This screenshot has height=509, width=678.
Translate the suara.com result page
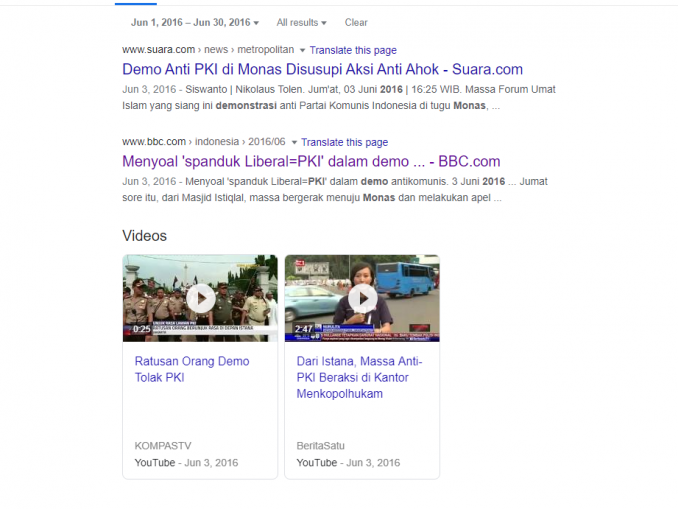coord(353,50)
